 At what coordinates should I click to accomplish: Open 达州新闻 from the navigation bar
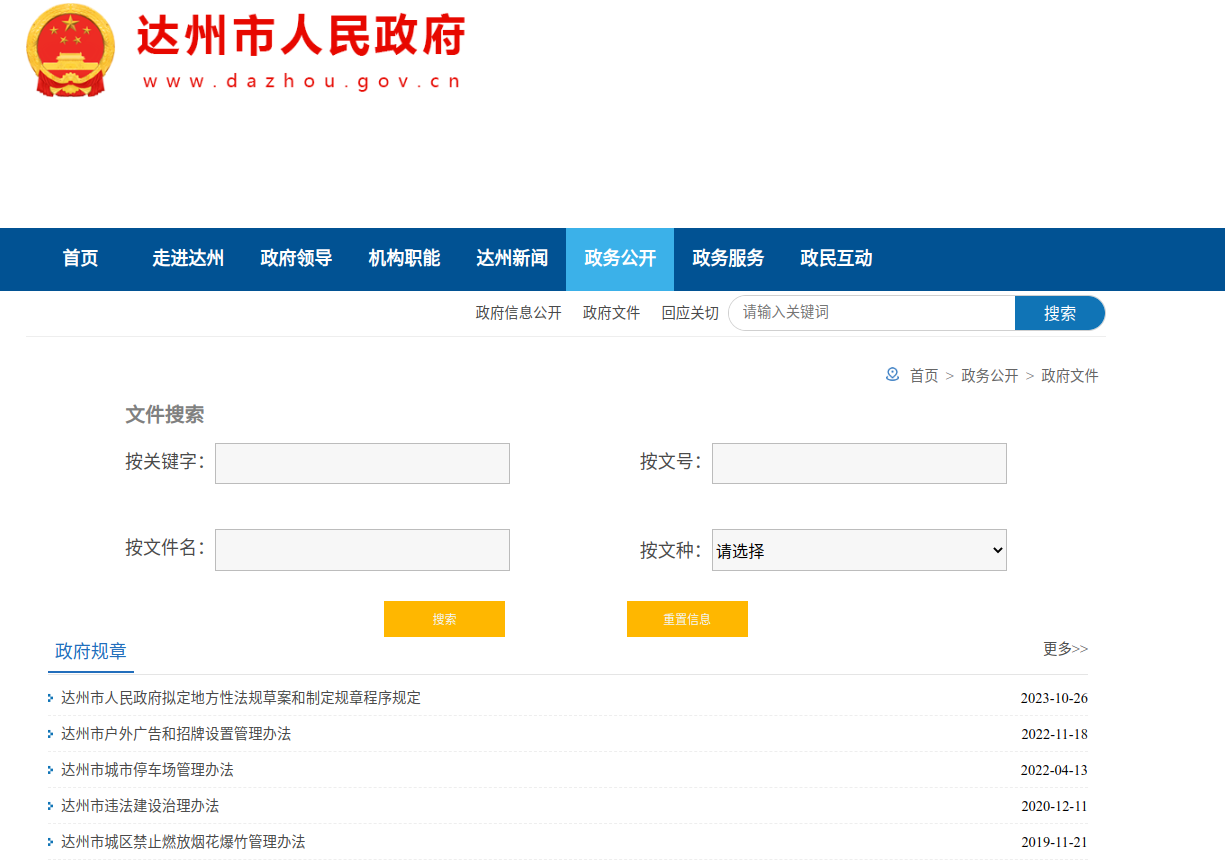click(x=512, y=259)
